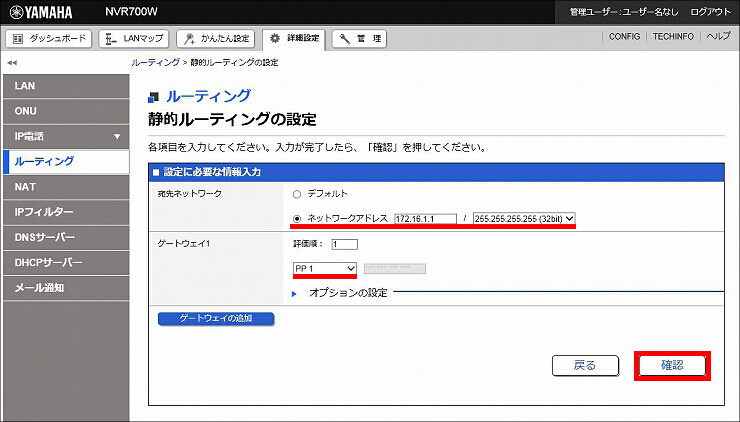Click the CONFIG link
Viewport: 740px width, 422px height.
(624, 36)
